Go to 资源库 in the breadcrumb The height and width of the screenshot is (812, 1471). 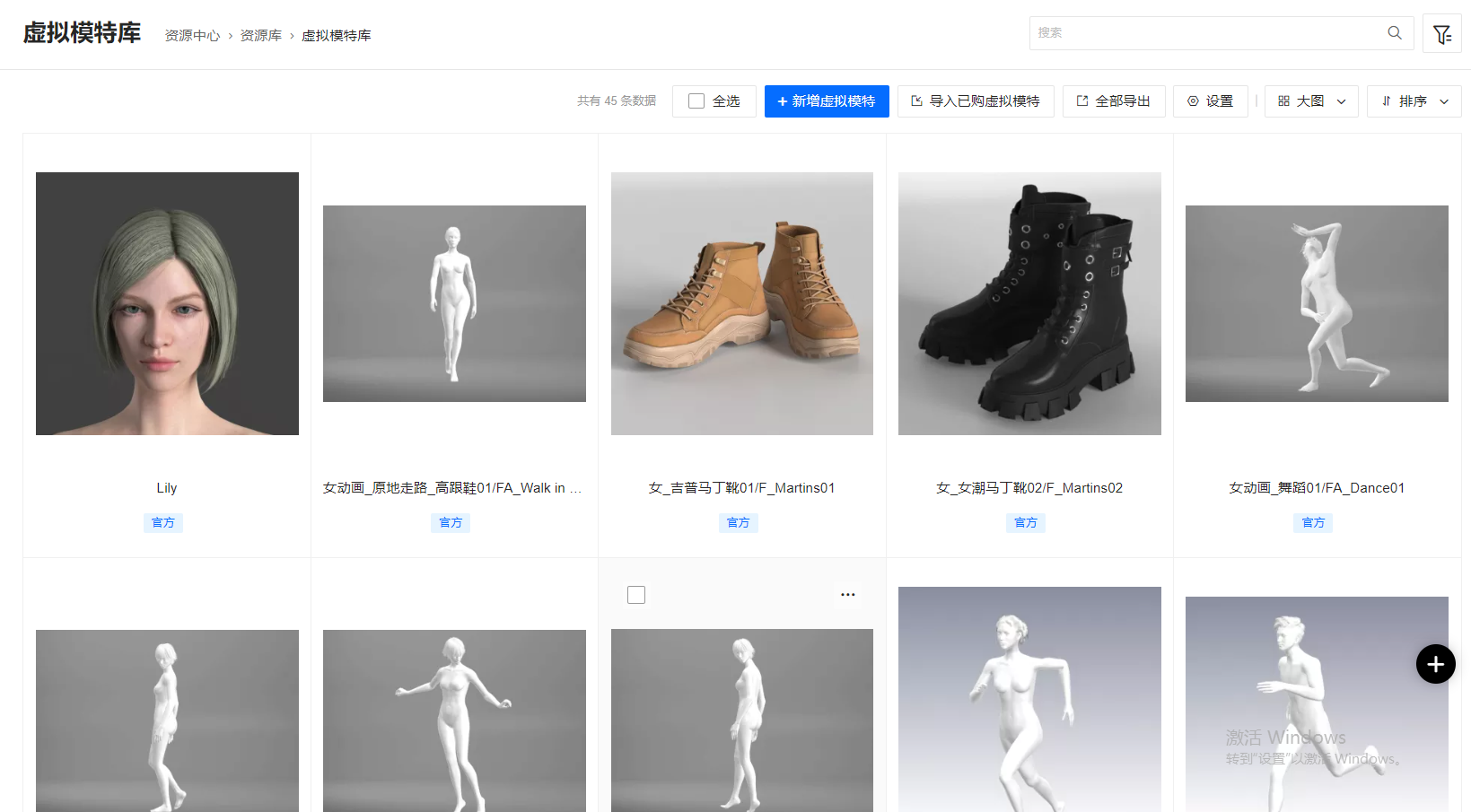(260, 36)
